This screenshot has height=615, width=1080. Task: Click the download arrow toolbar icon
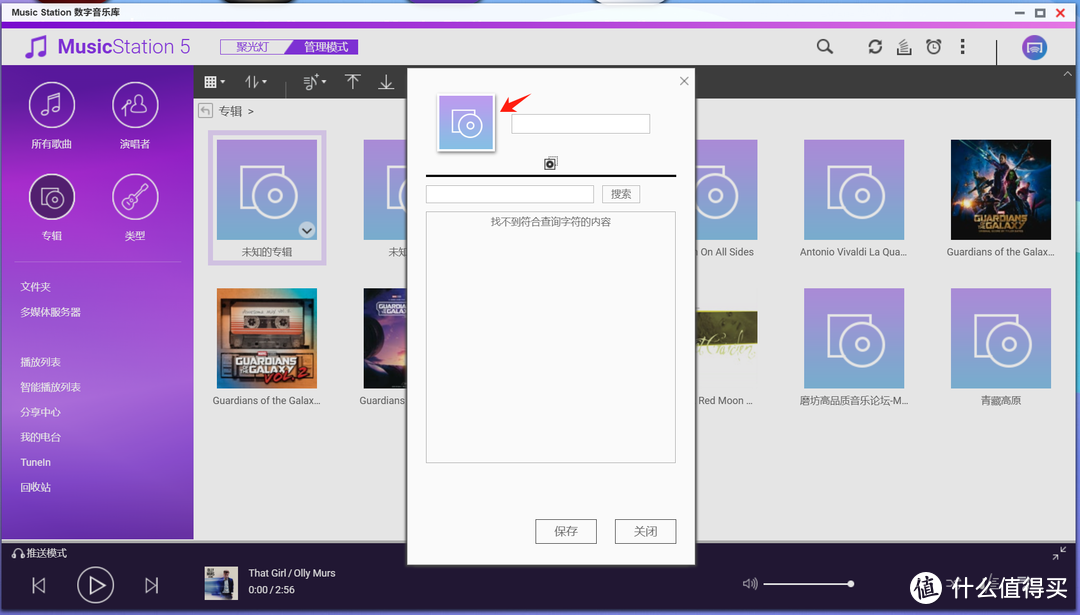tap(385, 82)
